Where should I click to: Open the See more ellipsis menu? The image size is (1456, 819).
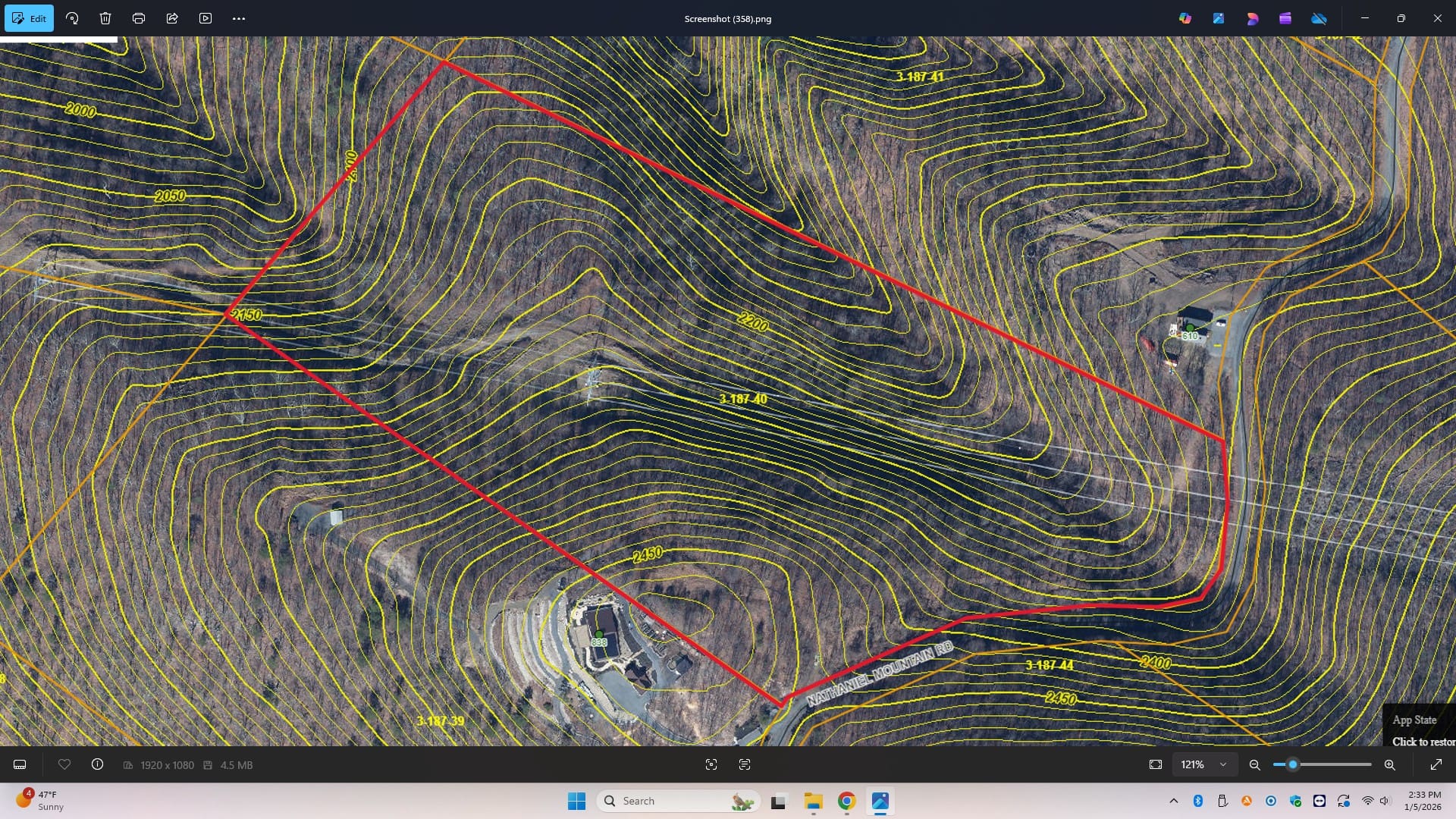239,18
